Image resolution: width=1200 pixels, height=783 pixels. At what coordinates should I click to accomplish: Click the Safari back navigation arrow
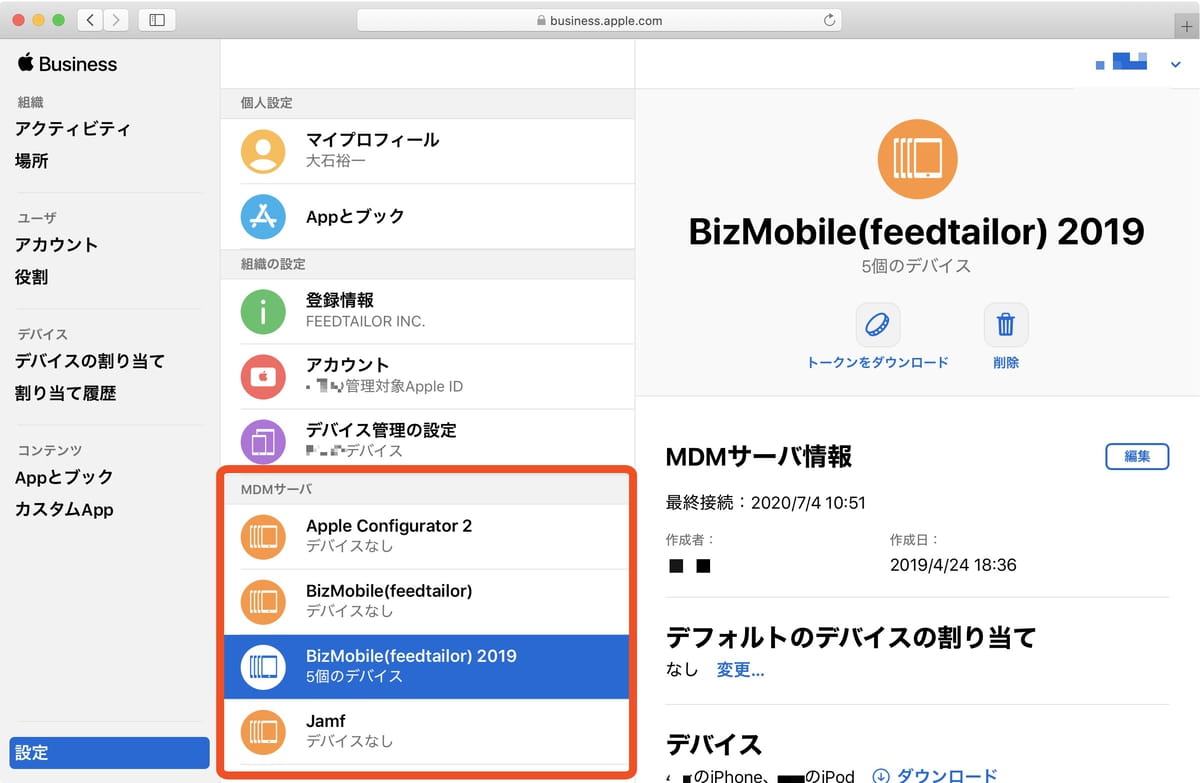(90, 20)
